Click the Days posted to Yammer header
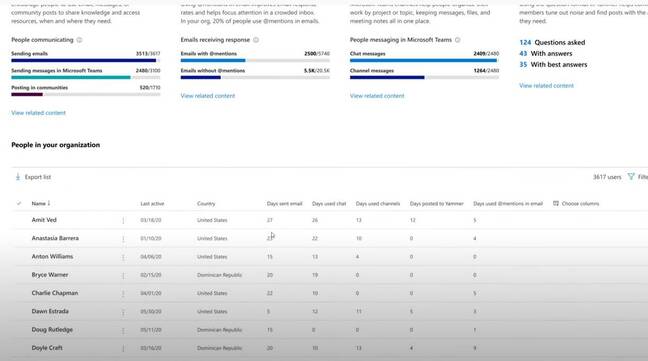648x361 pixels. (x=436, y=204)
